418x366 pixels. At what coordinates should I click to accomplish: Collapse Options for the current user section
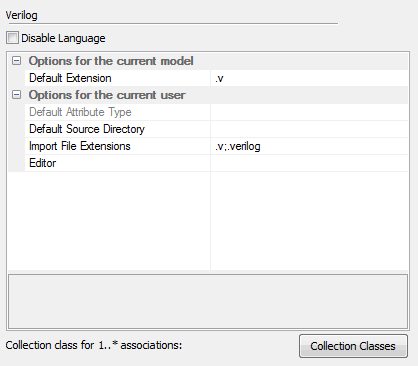(x=16, y=95)
